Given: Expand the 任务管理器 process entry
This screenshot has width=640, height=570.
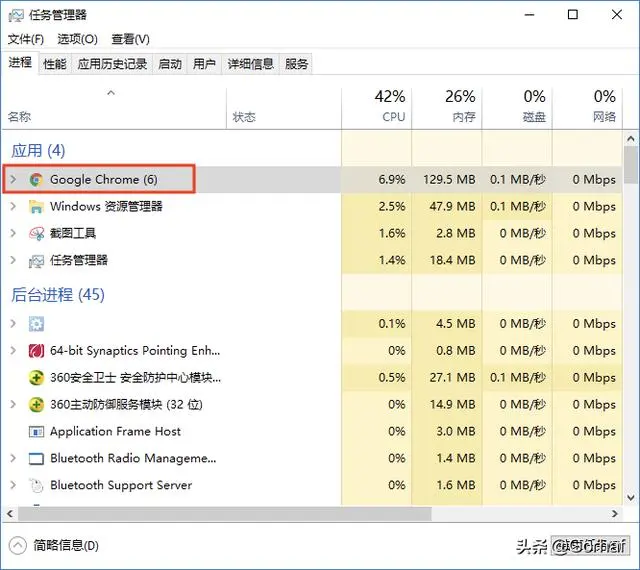Looking at the screenshot, I should [x=13, y=260].
